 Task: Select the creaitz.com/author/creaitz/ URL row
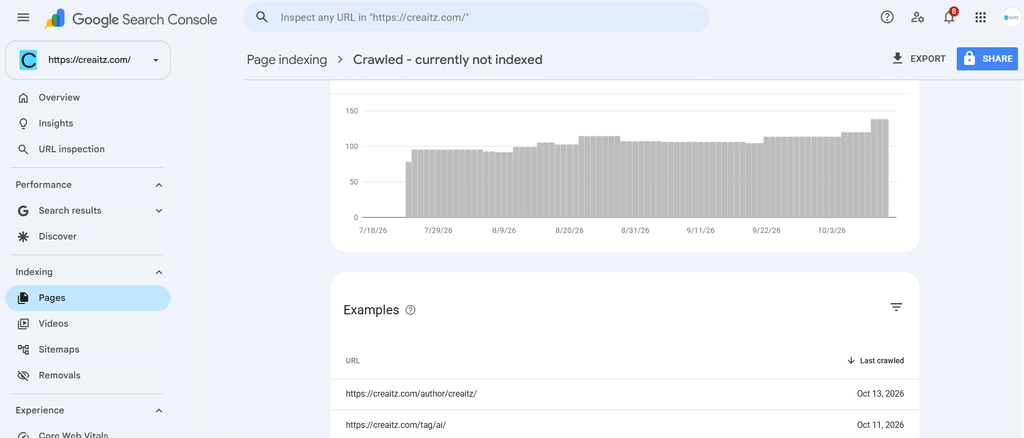click(625, 394)
